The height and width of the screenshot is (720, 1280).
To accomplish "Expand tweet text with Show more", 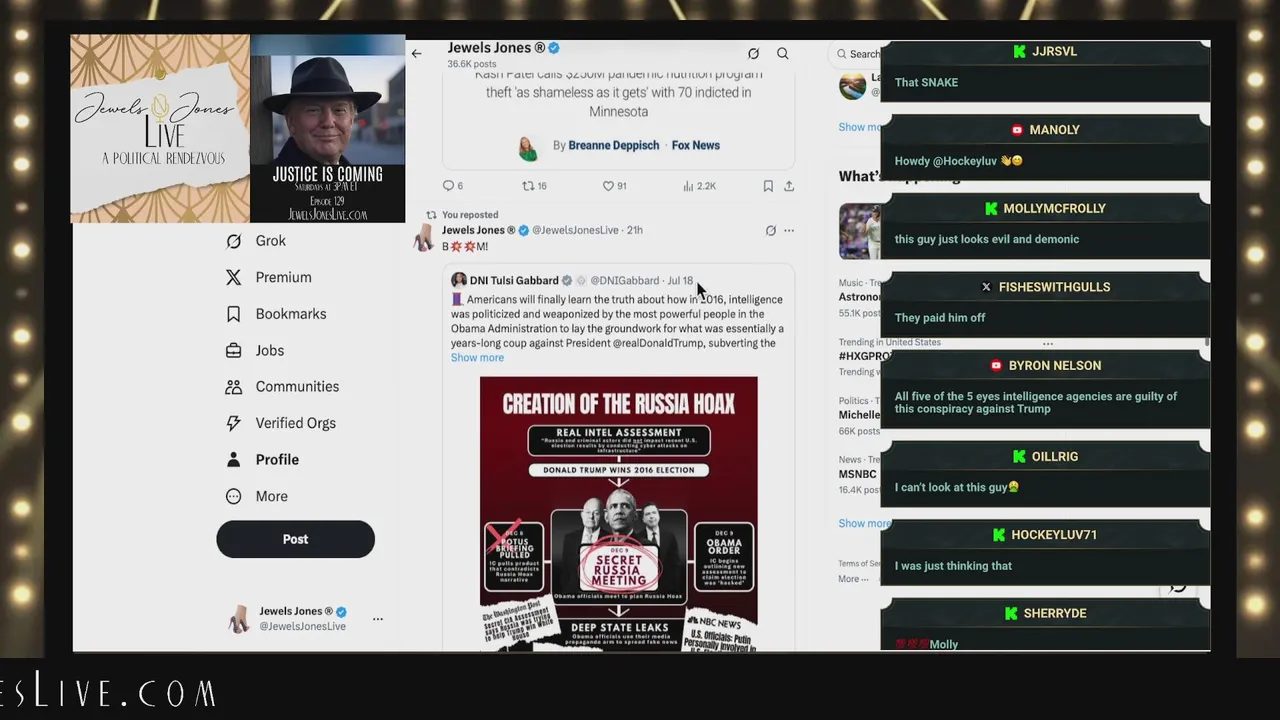I will 477,358.
